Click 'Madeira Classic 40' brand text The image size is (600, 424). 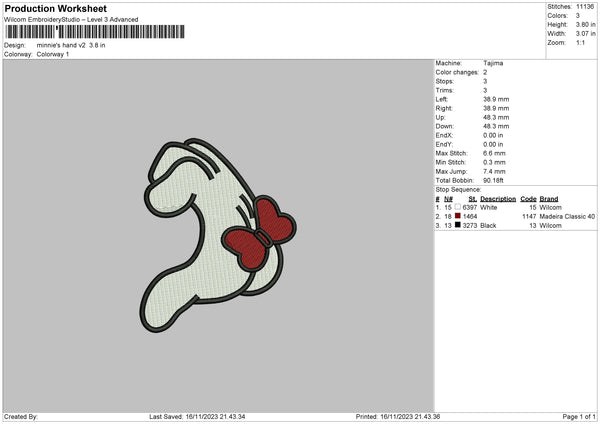pyautogui.click(x=567, y=217)
